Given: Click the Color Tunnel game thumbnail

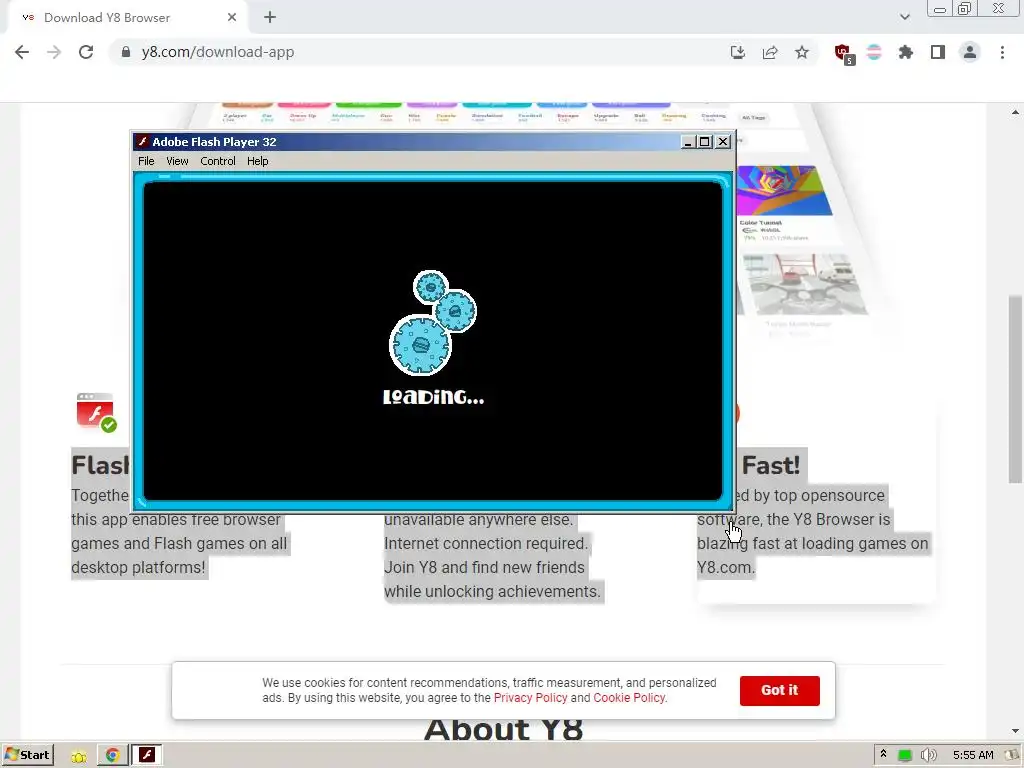Looking at the screenshot, I should pos(784,191).
